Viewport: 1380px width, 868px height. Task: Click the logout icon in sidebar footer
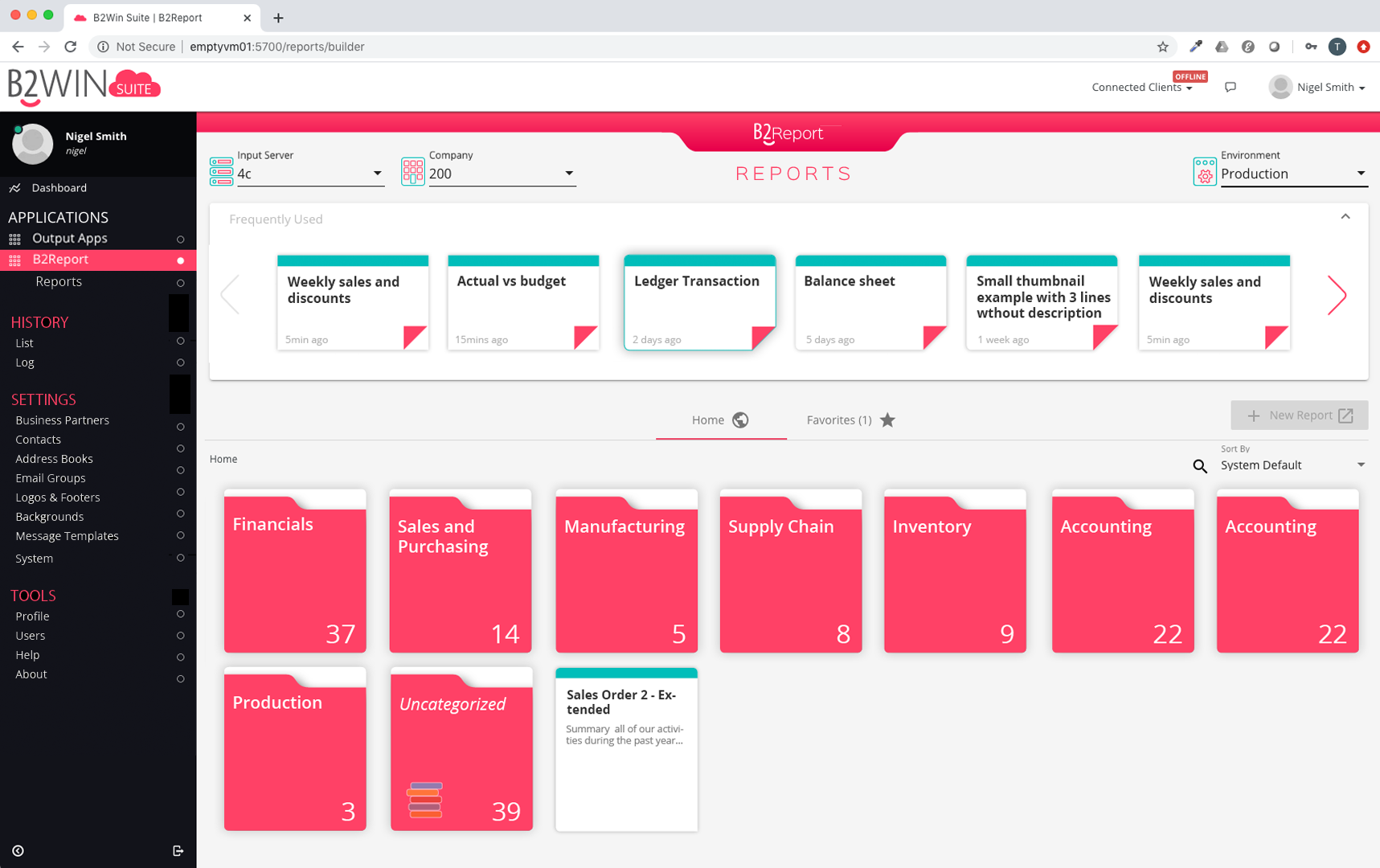178,850
